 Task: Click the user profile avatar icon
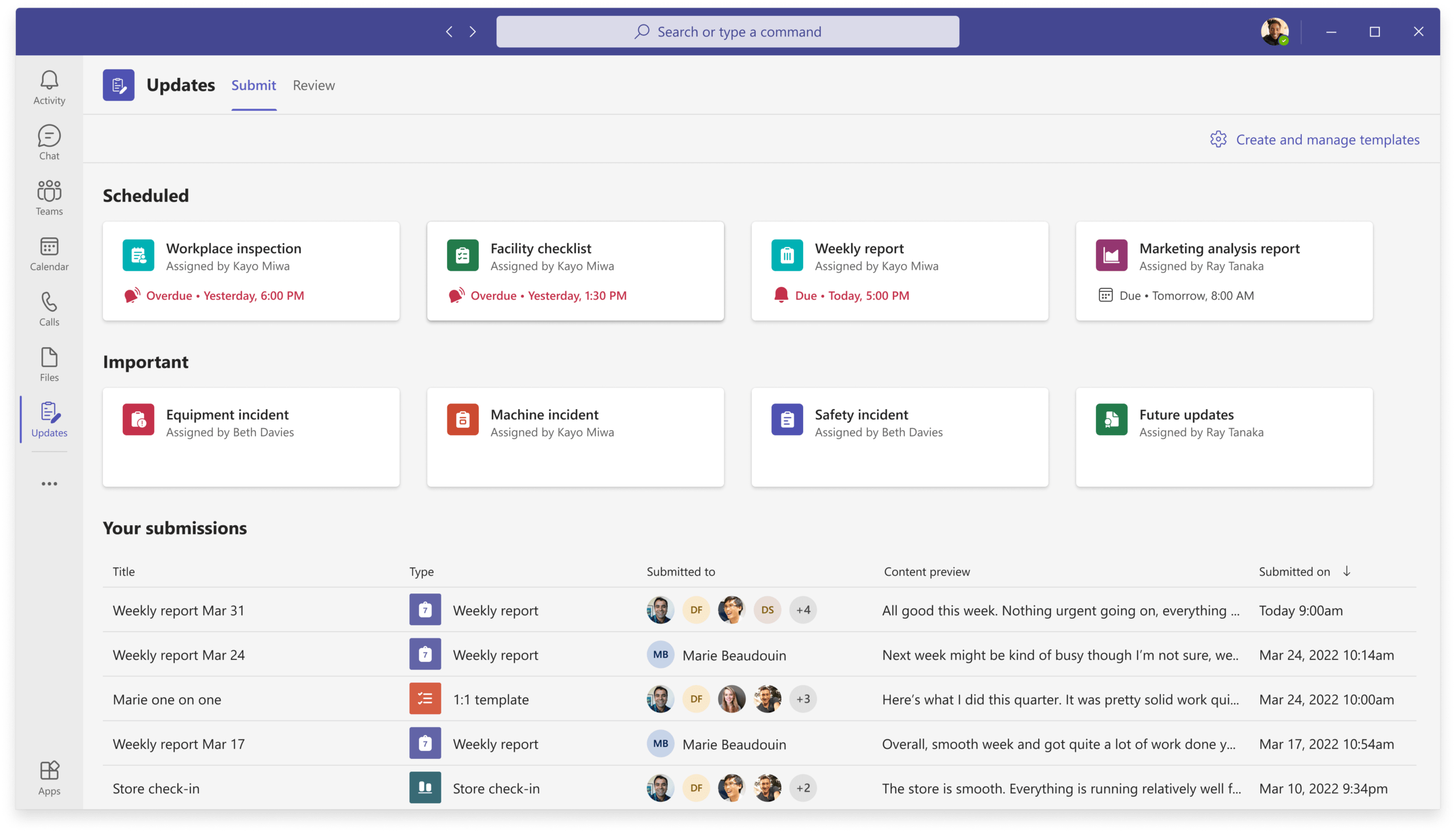pos(1275,30)
